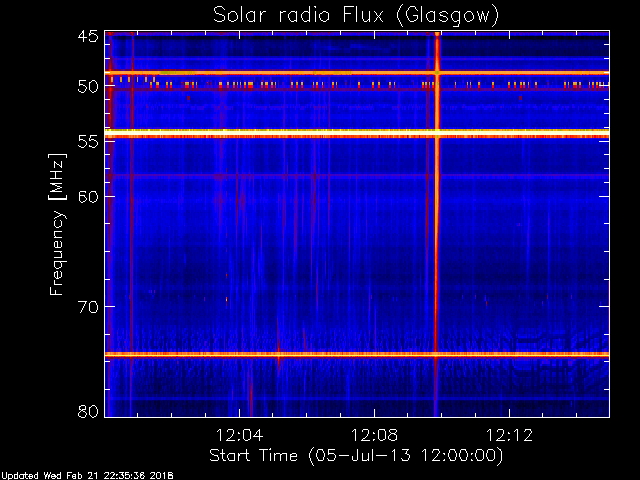The width and height of the screenshot is (640, 480).
Task: Click the bright vertical burst near 12:10
Action: [x=437, y=224]
